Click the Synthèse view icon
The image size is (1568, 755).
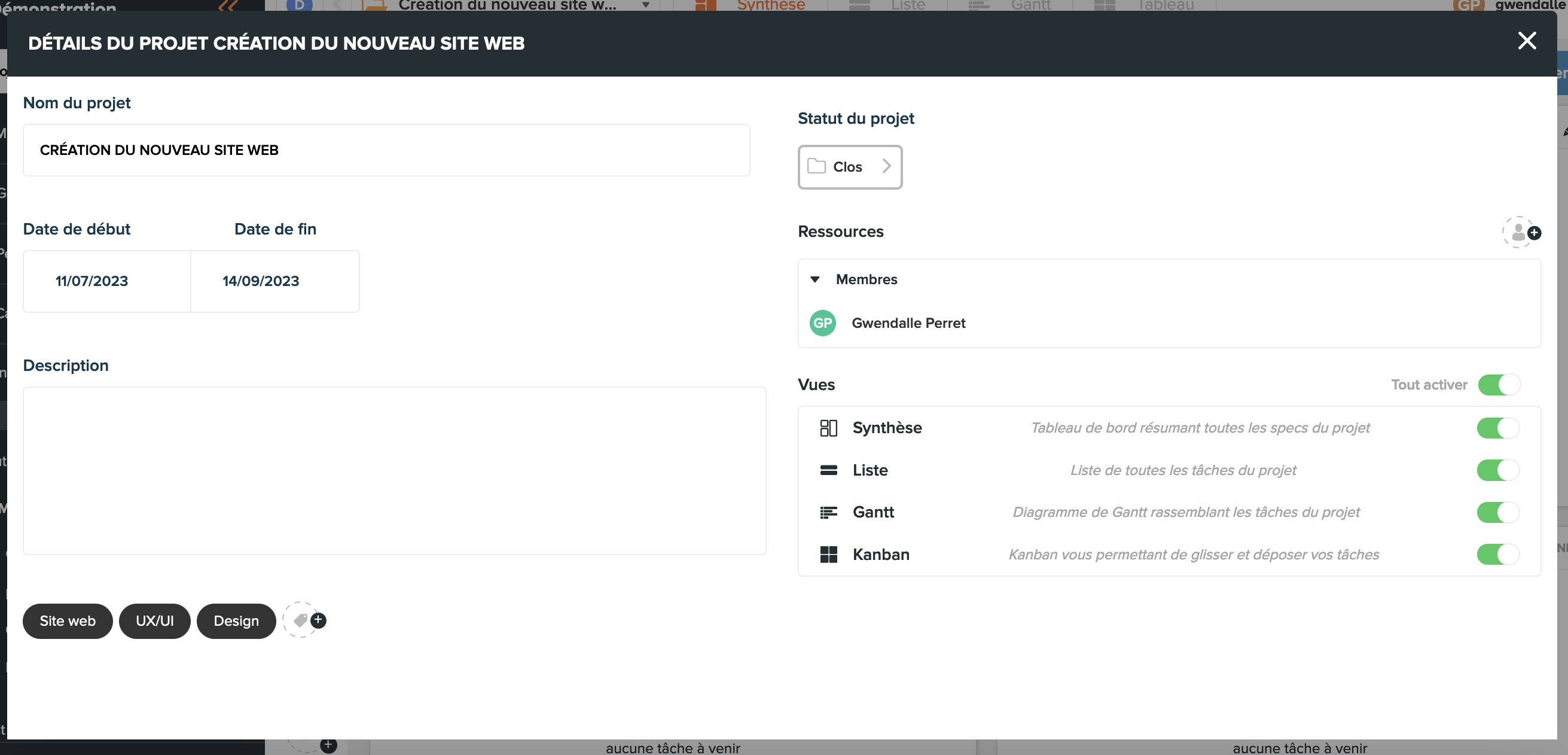point(828,428)
